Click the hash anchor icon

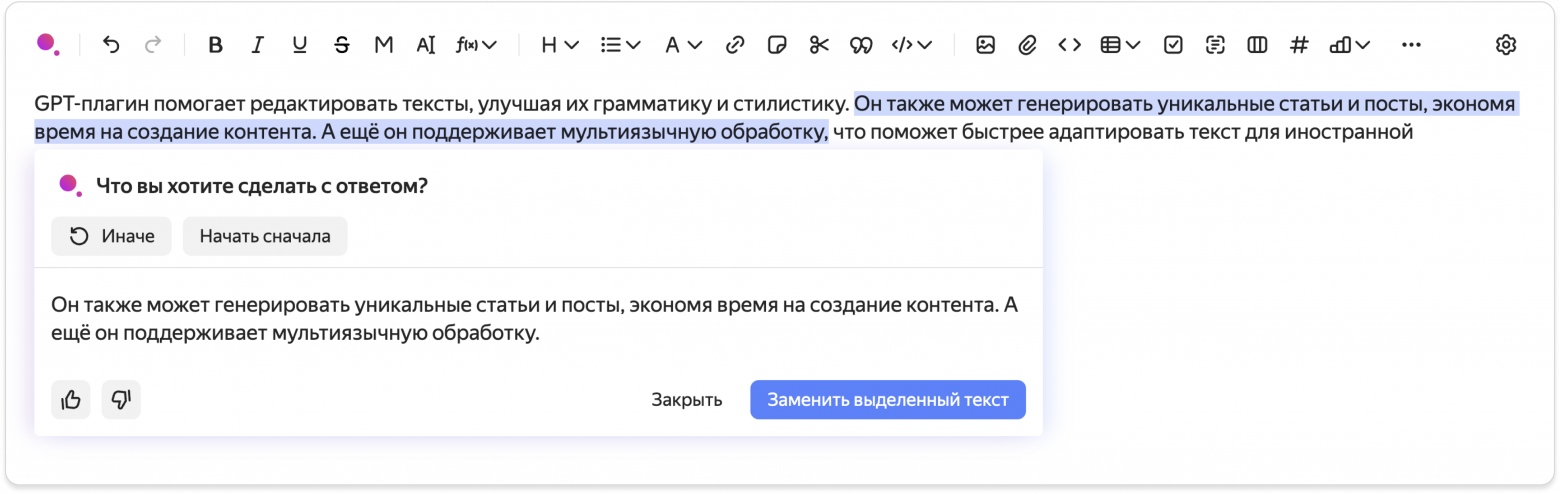click(x=1299, y=44)
